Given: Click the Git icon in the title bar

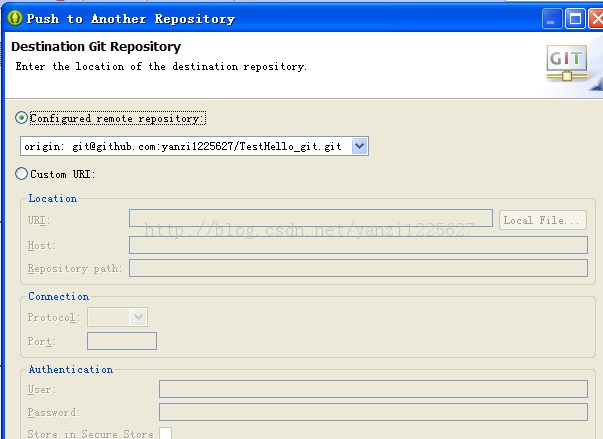Looking at the screenshot, I should click(x=15, y=18).
